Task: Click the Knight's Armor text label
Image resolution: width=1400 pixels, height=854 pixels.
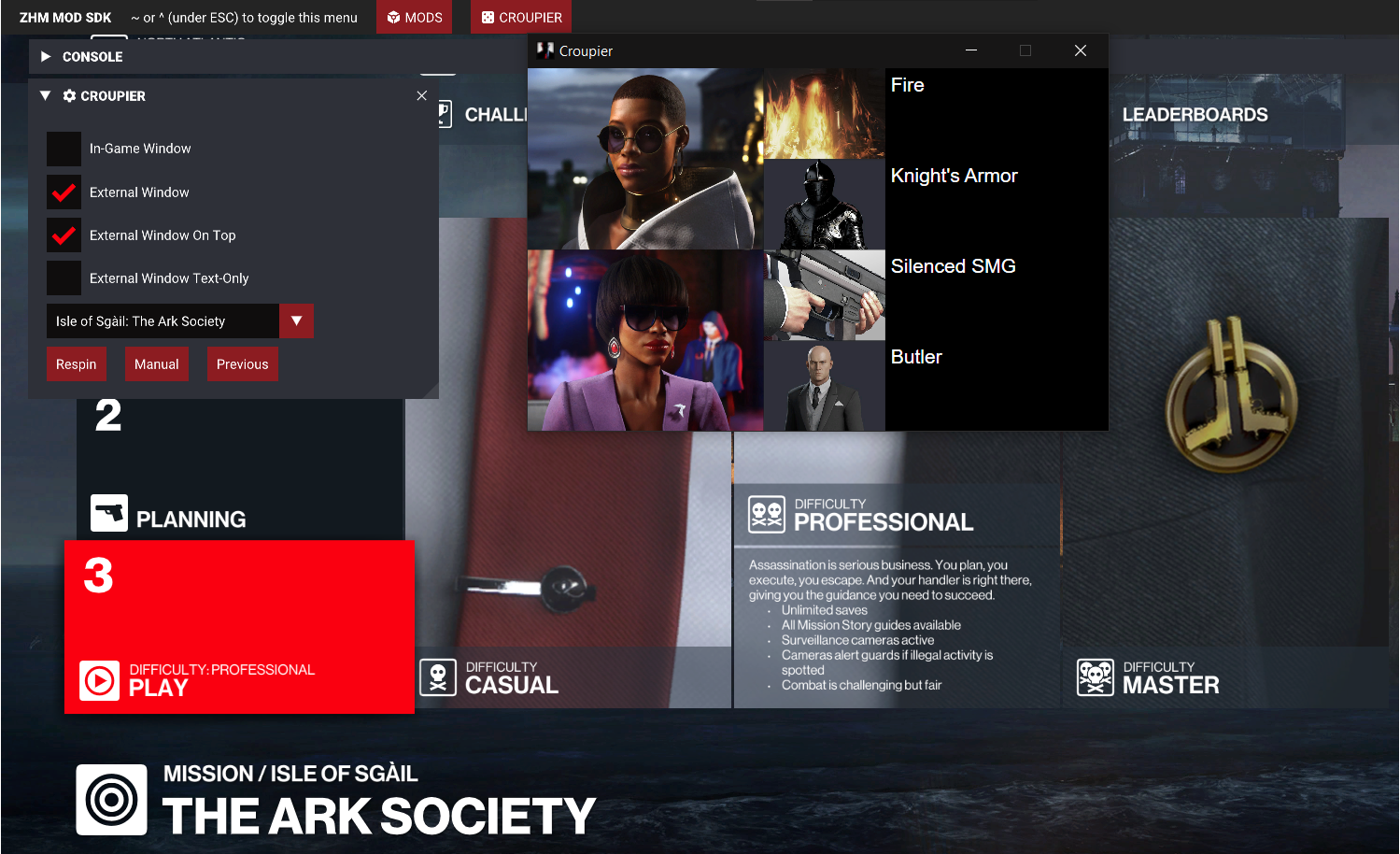Action: tap(954, 176)
